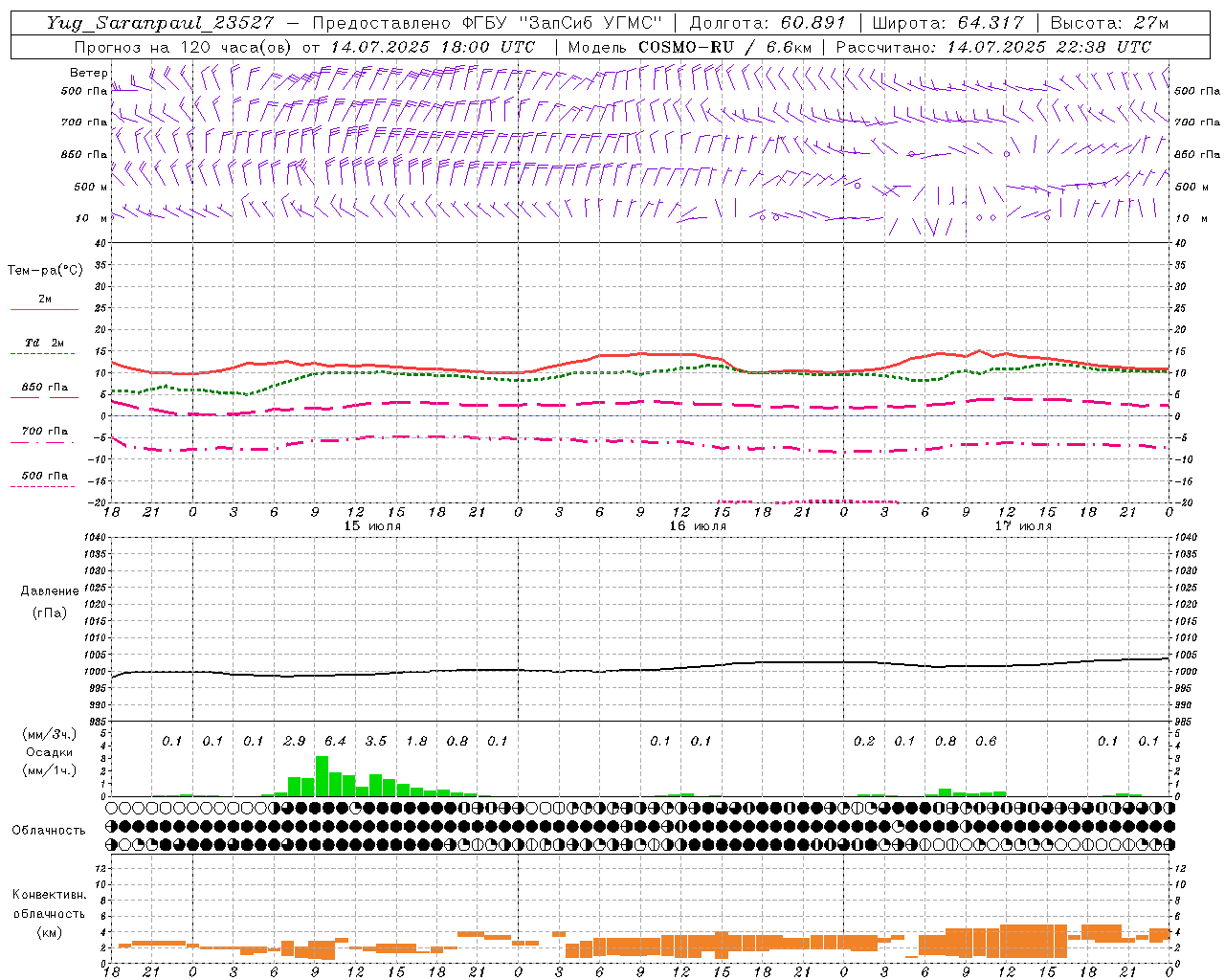
Task: Click the Td 2м dew point legend entry
Action: [x=44, y=343]
